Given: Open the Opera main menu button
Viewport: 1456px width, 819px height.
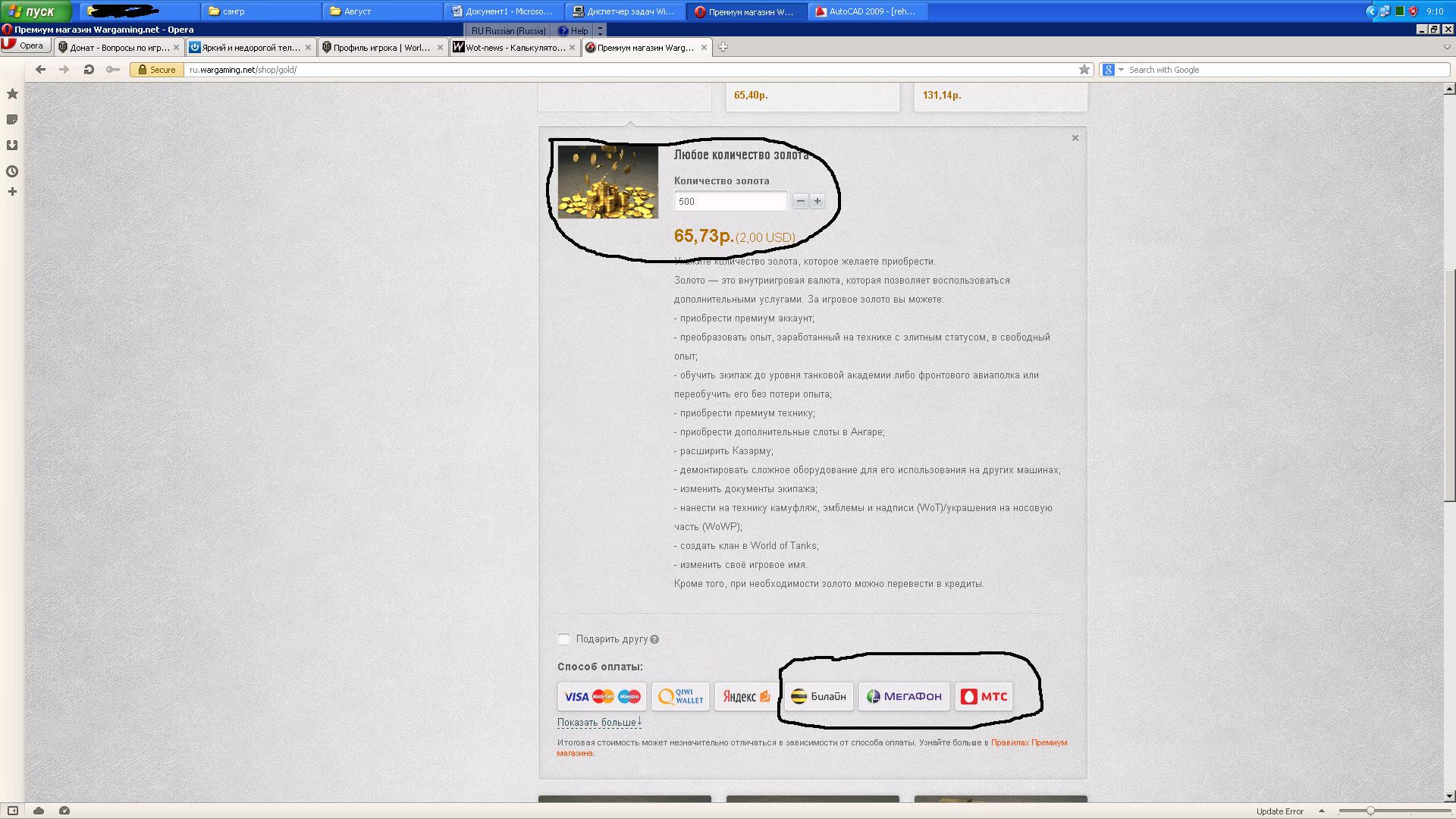Looking at the screenshot, I should 25,46.
